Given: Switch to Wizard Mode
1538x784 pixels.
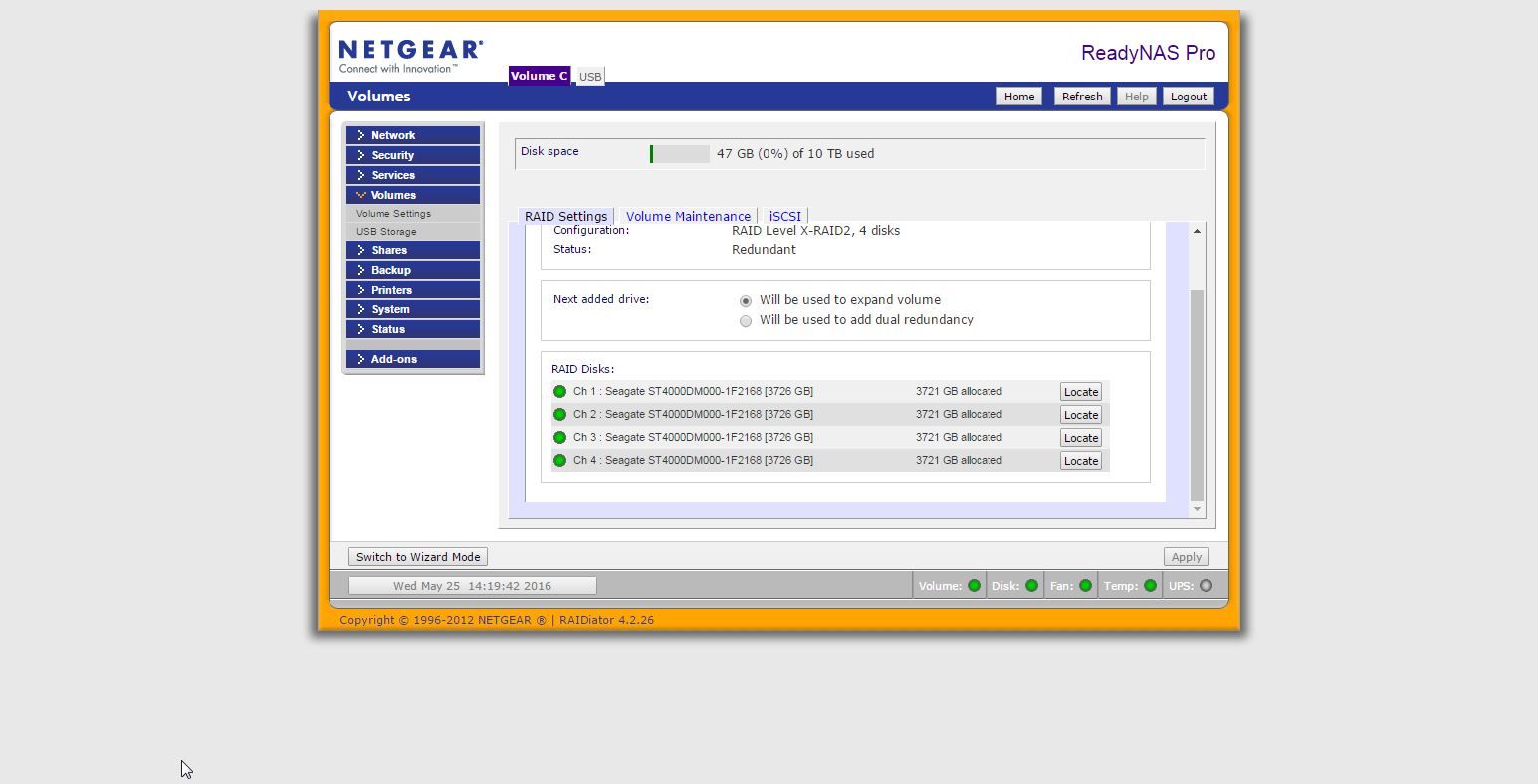Looking at the screenshot, I should click(x=417, y=556).
